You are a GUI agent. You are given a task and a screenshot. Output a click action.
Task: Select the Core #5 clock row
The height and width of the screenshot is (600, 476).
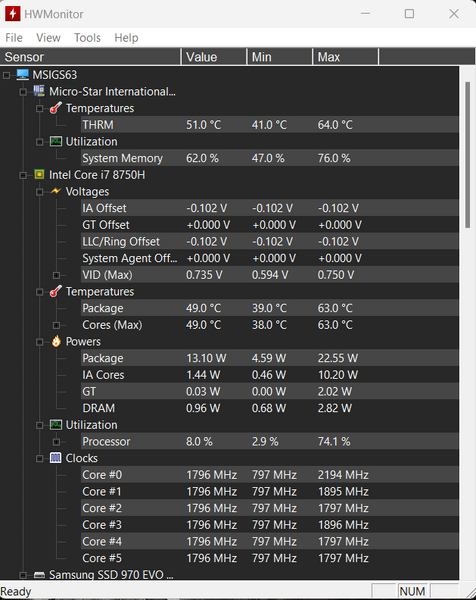click(270, 558)
